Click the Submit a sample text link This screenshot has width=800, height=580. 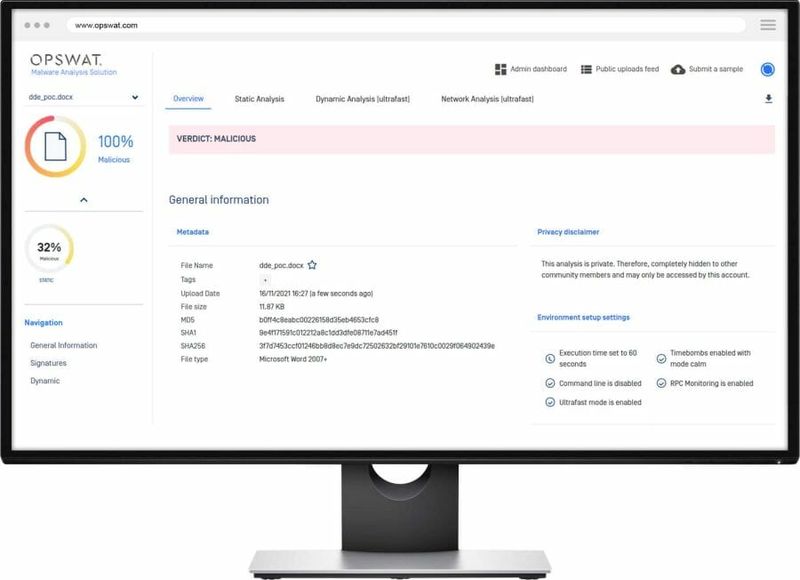[x=716, y=69]
